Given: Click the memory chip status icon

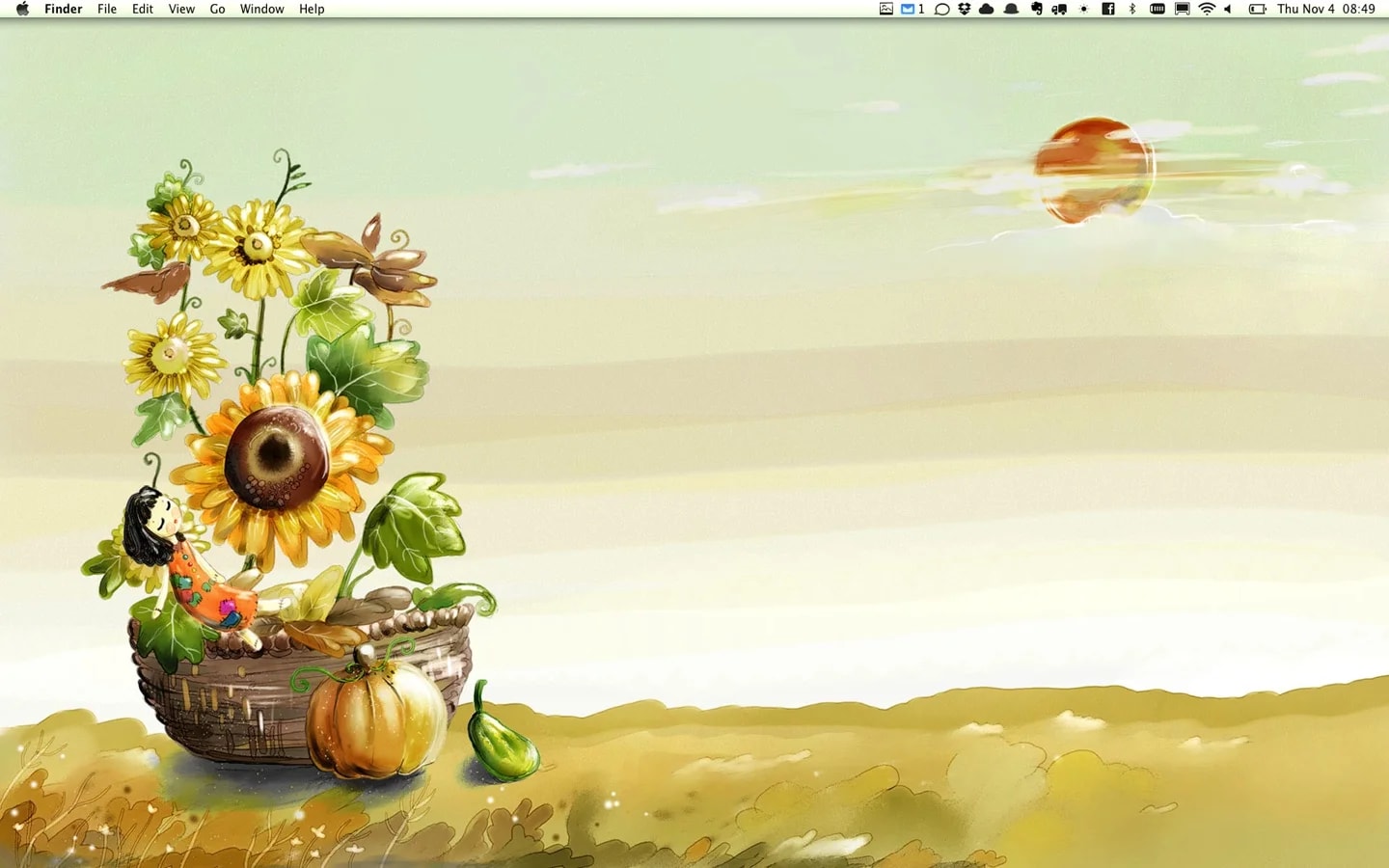Looking at the screenshot, I should pos(1157,9).
